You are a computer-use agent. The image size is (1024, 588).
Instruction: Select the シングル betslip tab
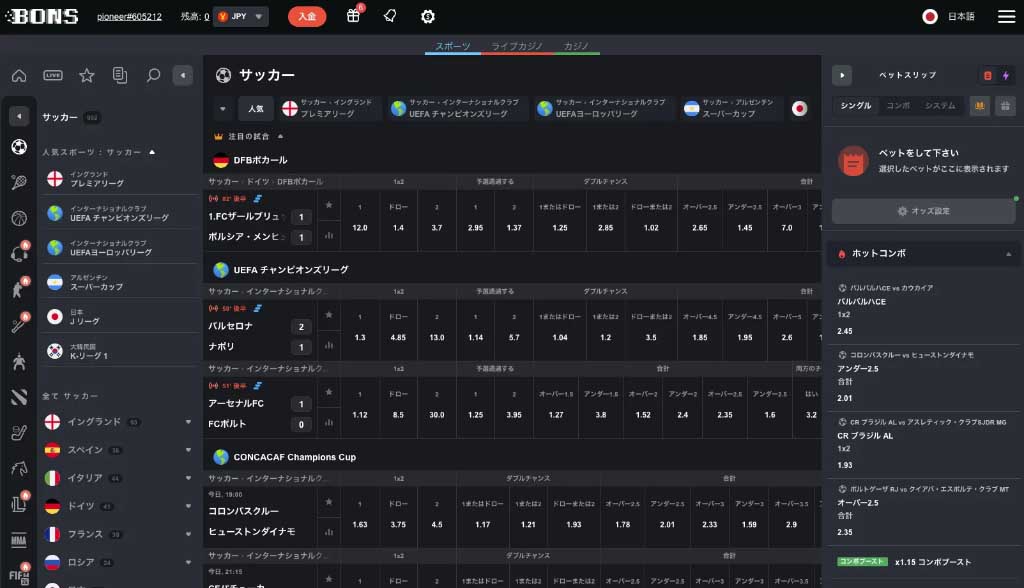856,106
